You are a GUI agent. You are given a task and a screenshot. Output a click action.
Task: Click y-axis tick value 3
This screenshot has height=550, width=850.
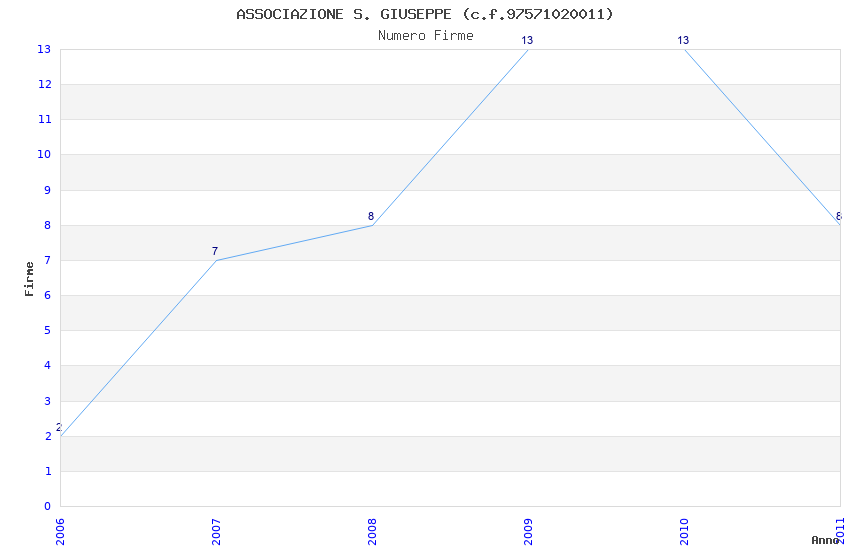(48, 401)
